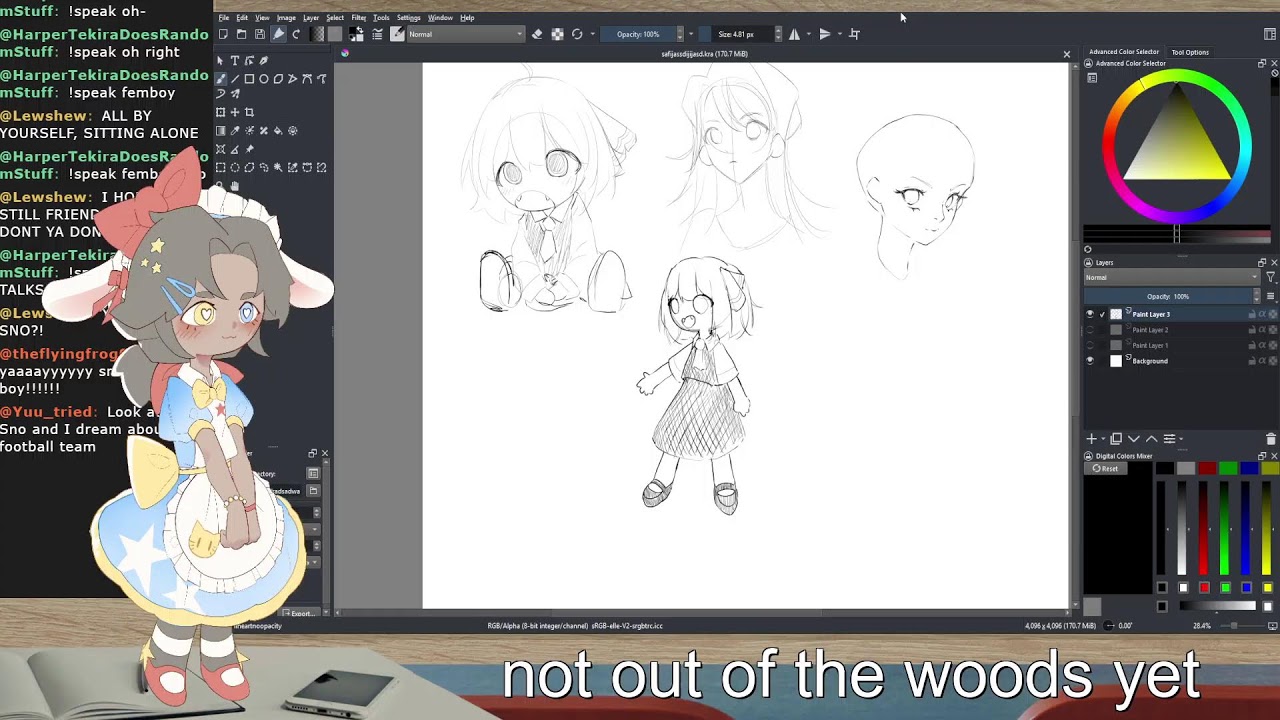Open the brush preset chooser
Screen dimensions: 1280x720
tap(397, 34)
